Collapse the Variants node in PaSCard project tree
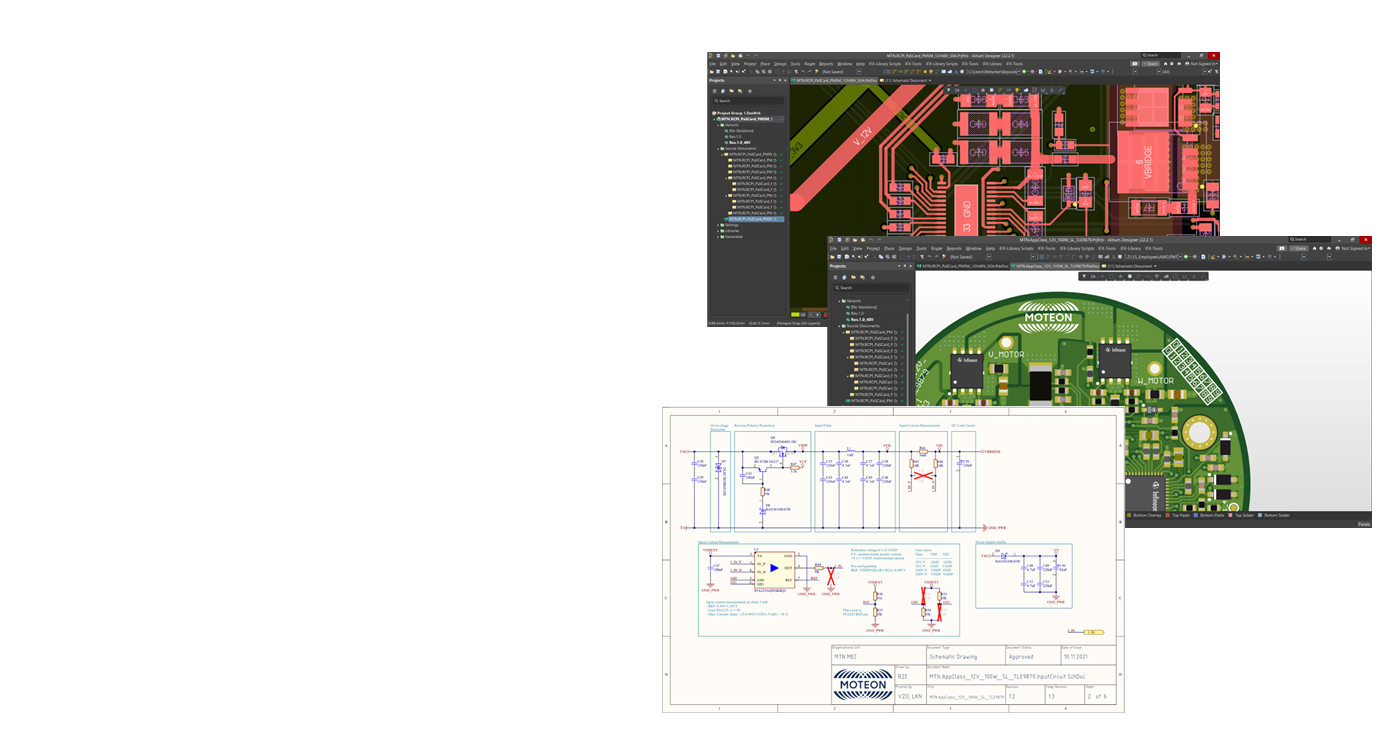This screenshot has width=1386, height=753. pyautogui.click(x=718, y=125)
